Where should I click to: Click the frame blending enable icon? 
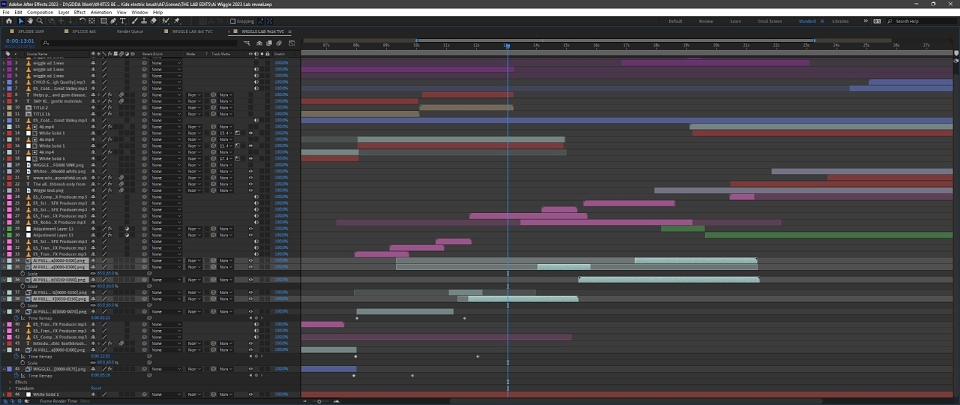pyautogui.click(x=269, y=43)
